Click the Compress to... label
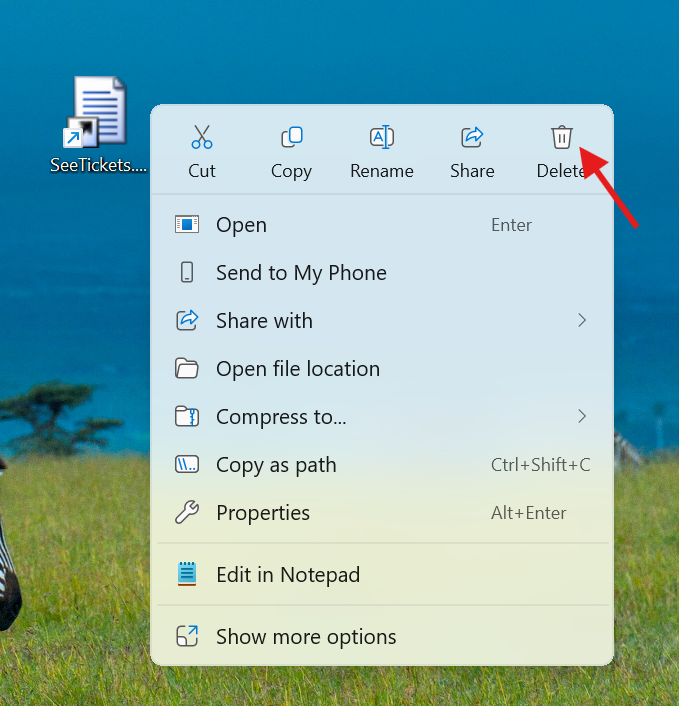 click(x=281, y=417)
